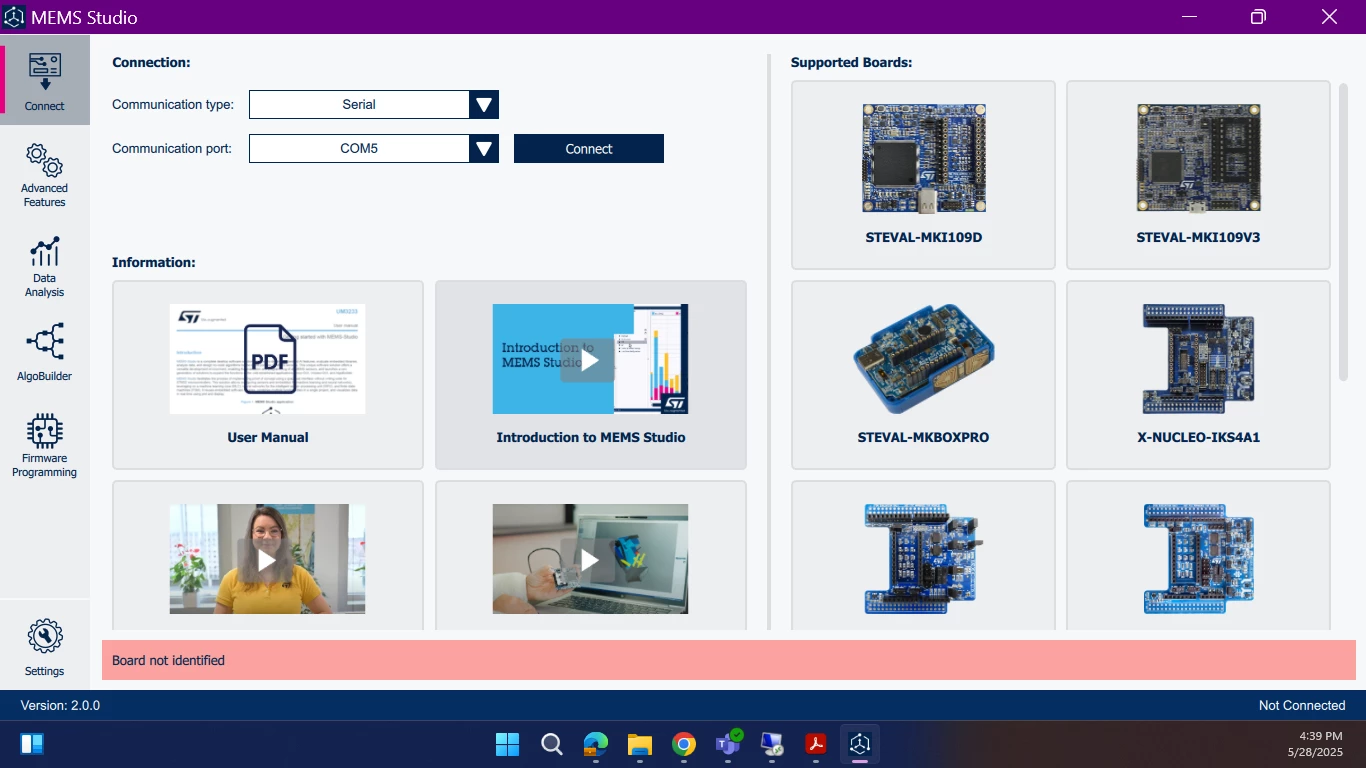Open Advanced Features gears icon

[x=45, y=160]
